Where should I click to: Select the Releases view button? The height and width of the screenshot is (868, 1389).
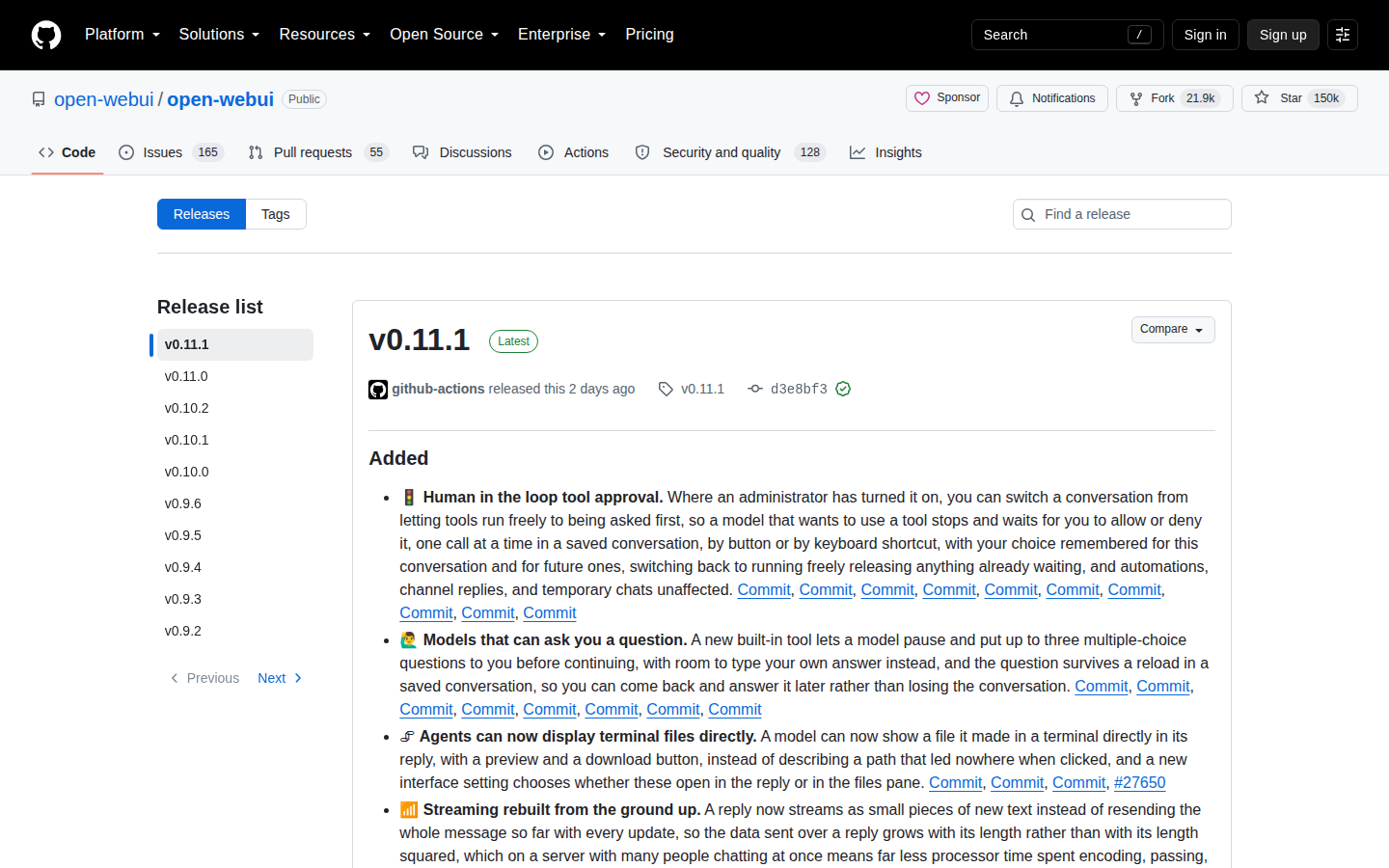click(202, 214)
